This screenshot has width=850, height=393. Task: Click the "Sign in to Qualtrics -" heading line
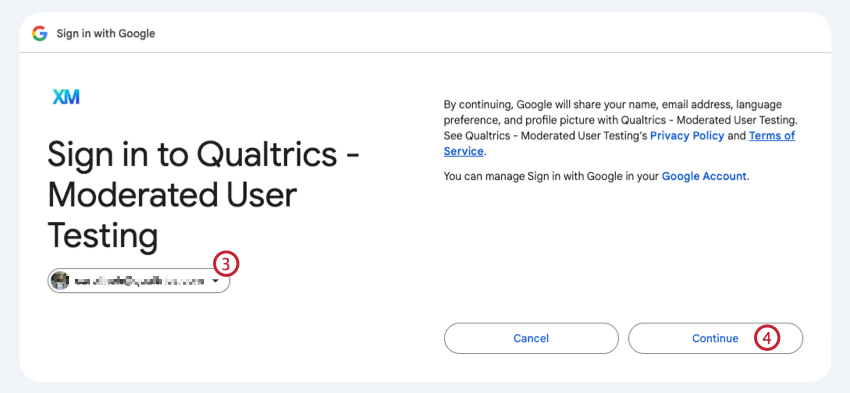204,155
